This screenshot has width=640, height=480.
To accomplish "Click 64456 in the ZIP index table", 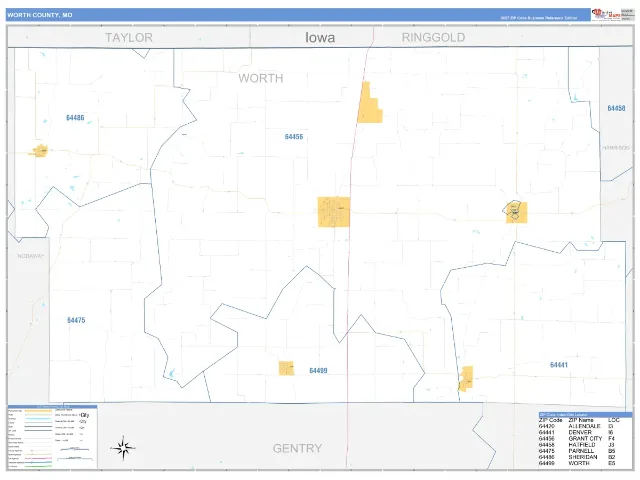I will (547, 438).
